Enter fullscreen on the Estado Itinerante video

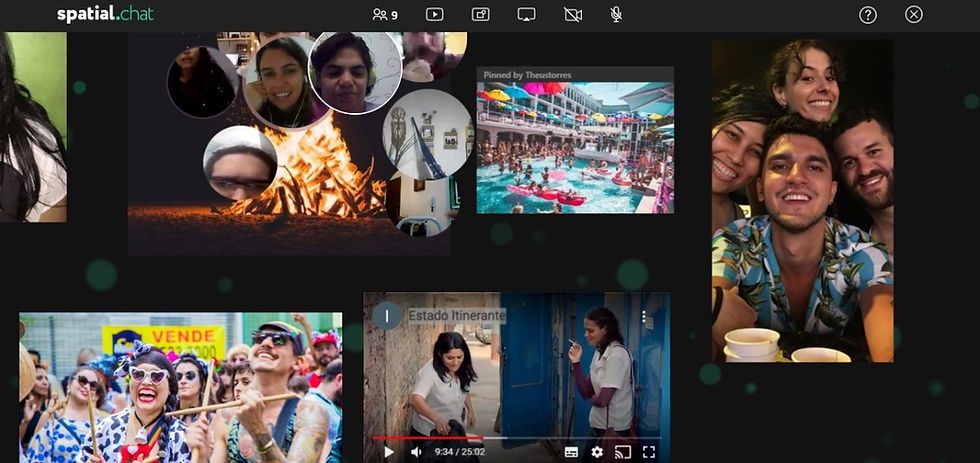pyautogui.click(x=648, y=452)
